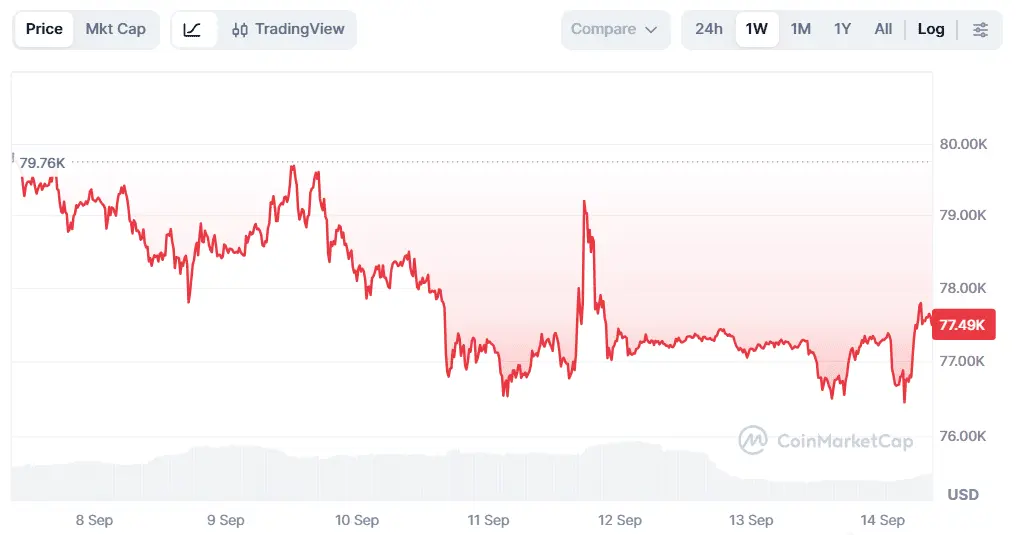The width and height of the screenshot is (1016, 535).
Task: Show the All time range
Action: point(883,29)
